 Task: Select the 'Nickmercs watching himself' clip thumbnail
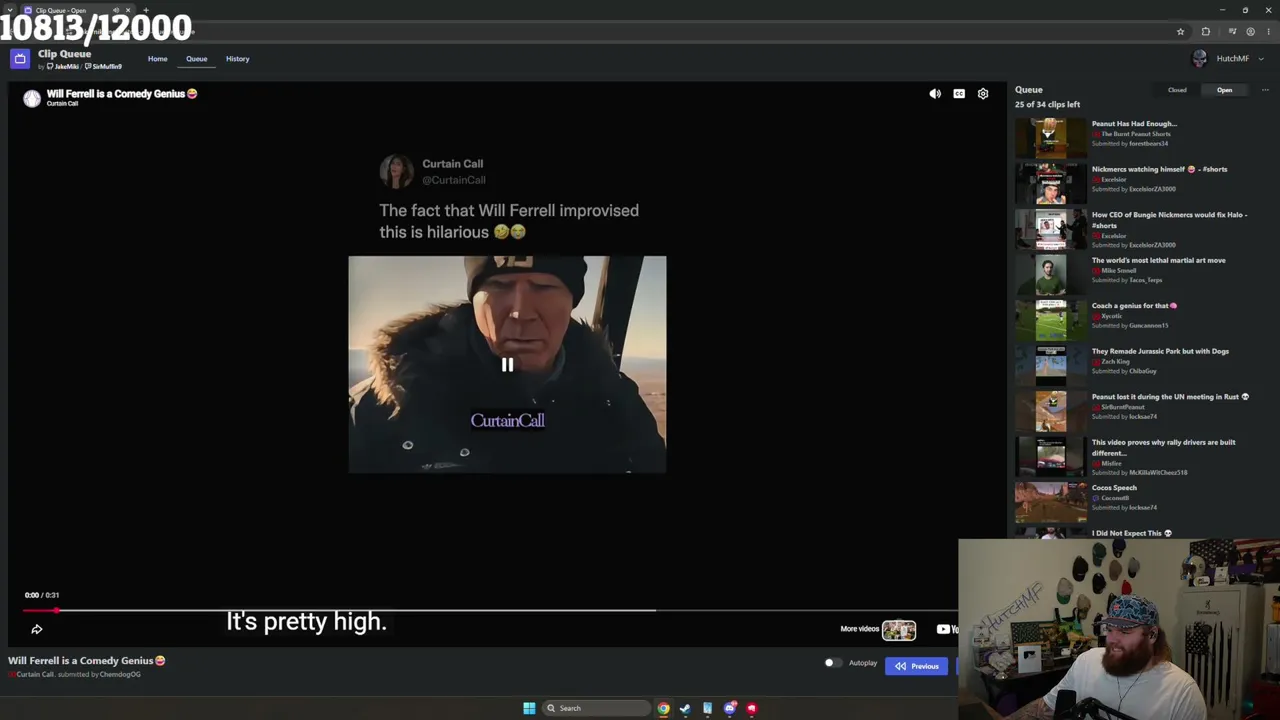(1051, 183)
